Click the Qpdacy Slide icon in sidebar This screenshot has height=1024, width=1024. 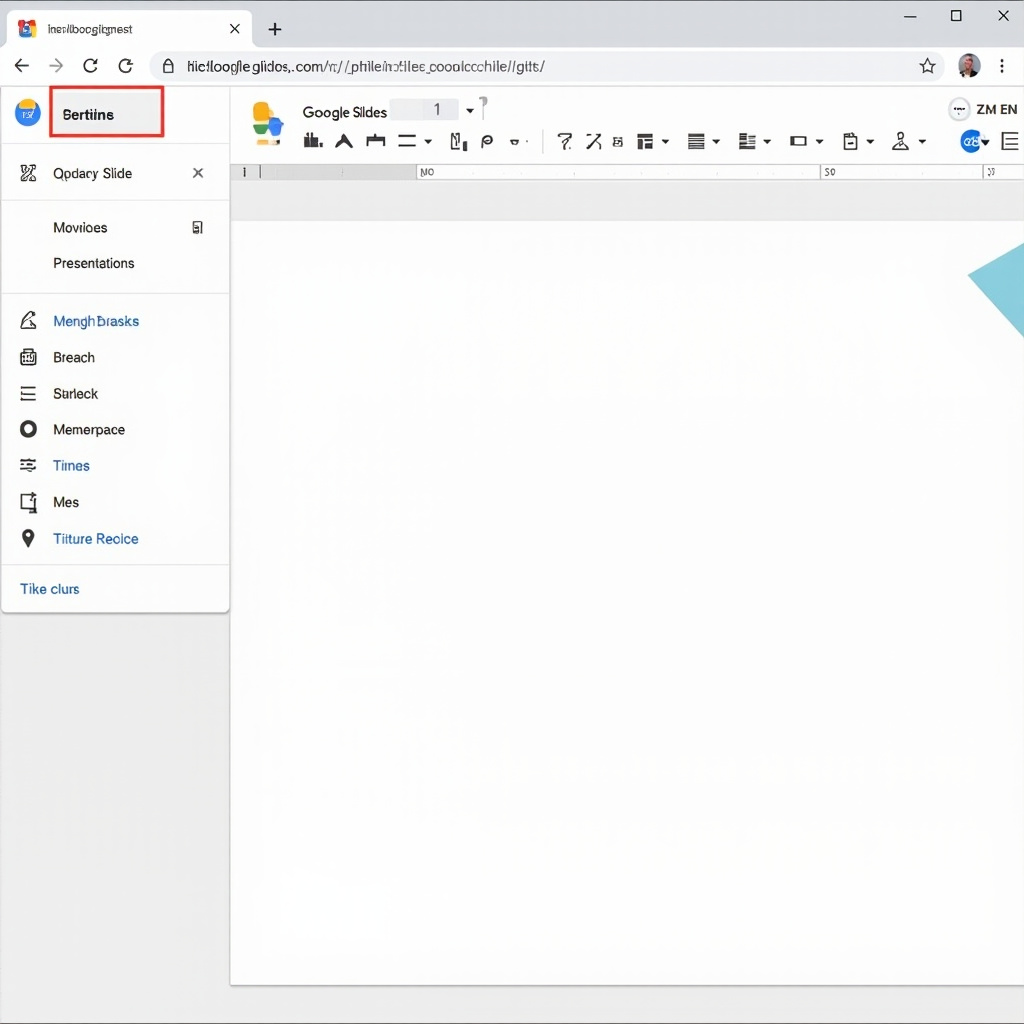[28, 173]
